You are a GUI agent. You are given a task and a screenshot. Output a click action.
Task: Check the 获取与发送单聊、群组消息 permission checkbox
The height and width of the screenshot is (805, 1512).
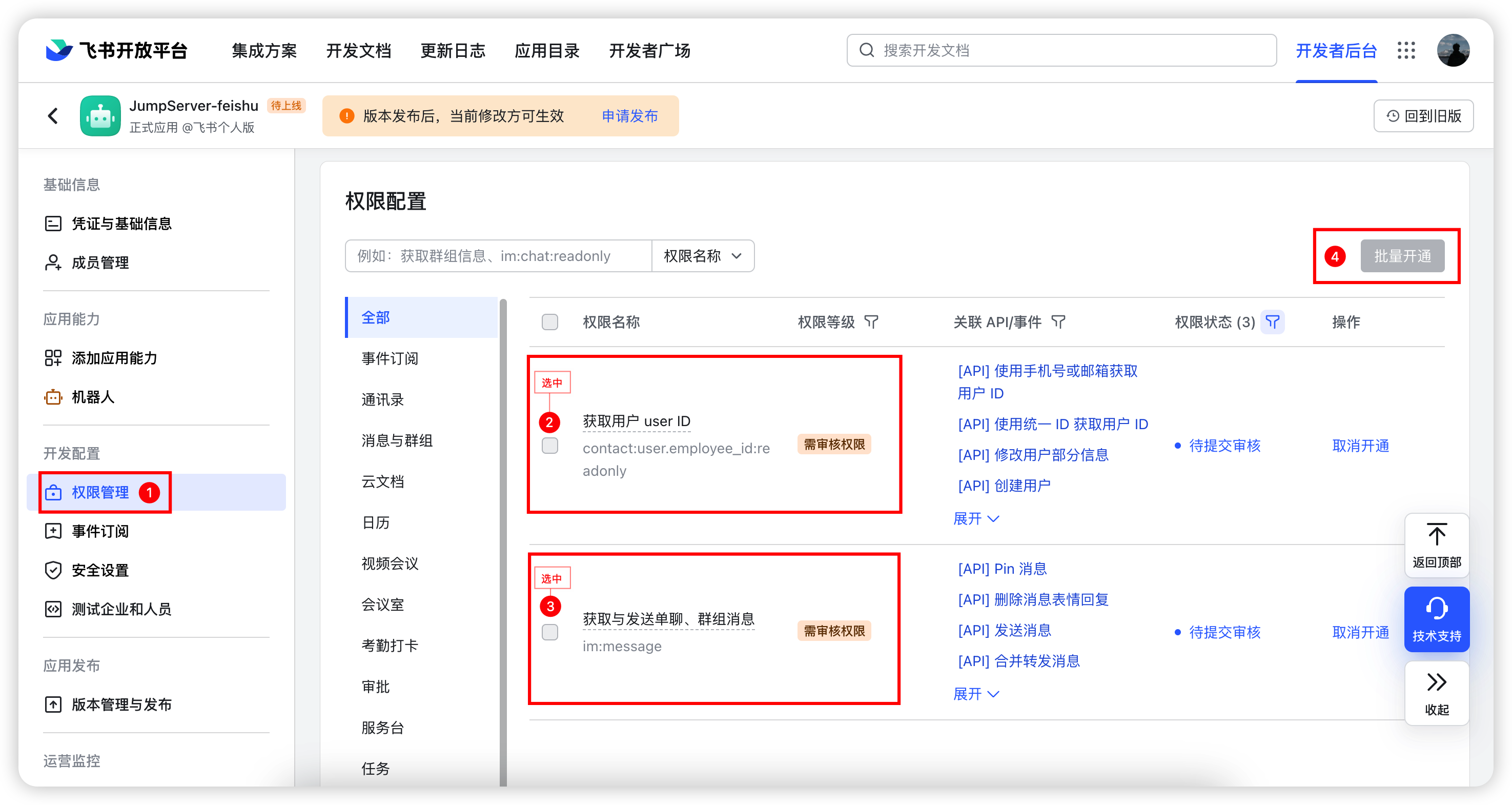coord(550,632)
